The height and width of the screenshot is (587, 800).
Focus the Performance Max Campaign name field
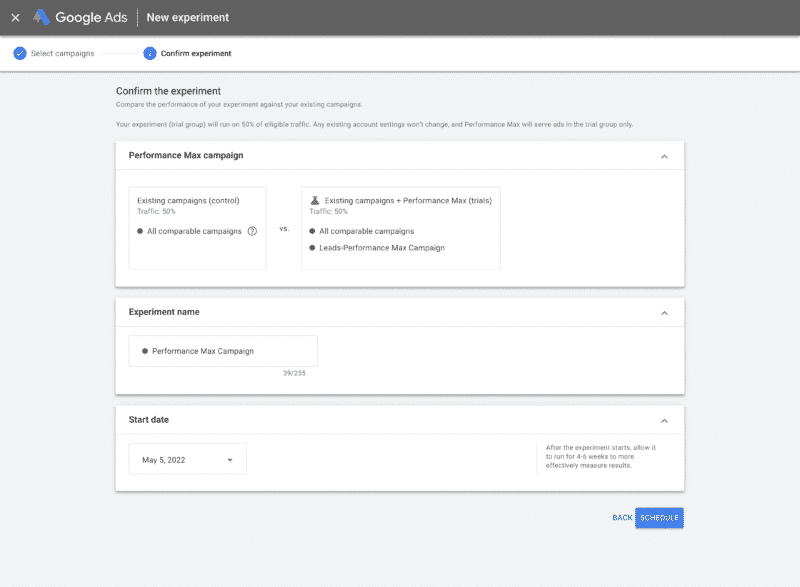pos(223,351)
